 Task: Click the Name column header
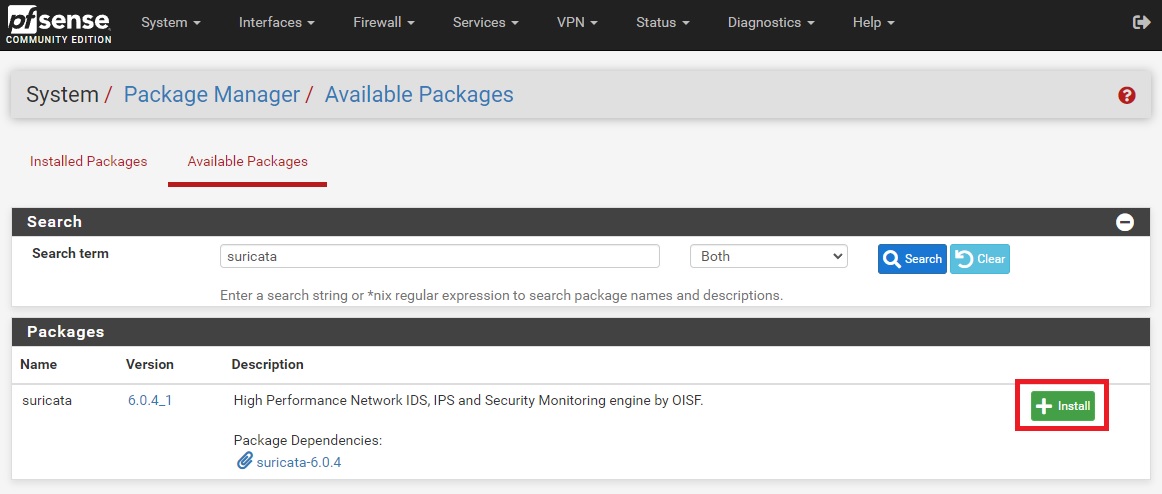39,364
